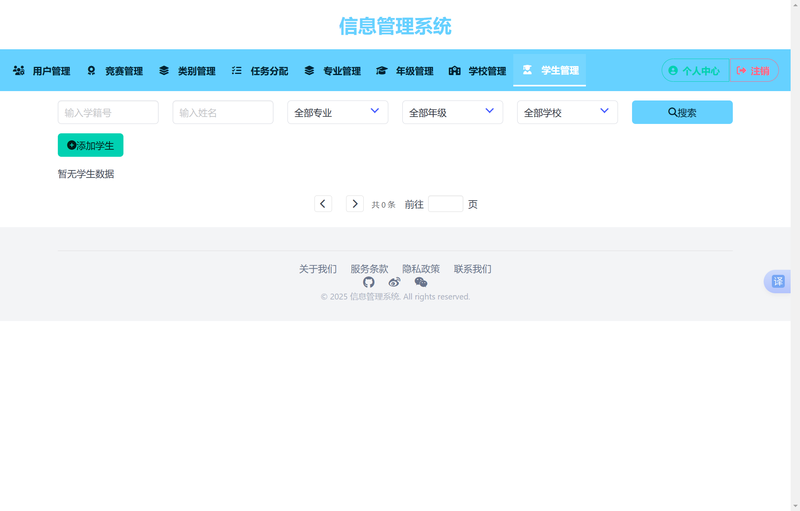
Task: Click the 暂无学生数据 message text
Action: click(x=86, y=174)
